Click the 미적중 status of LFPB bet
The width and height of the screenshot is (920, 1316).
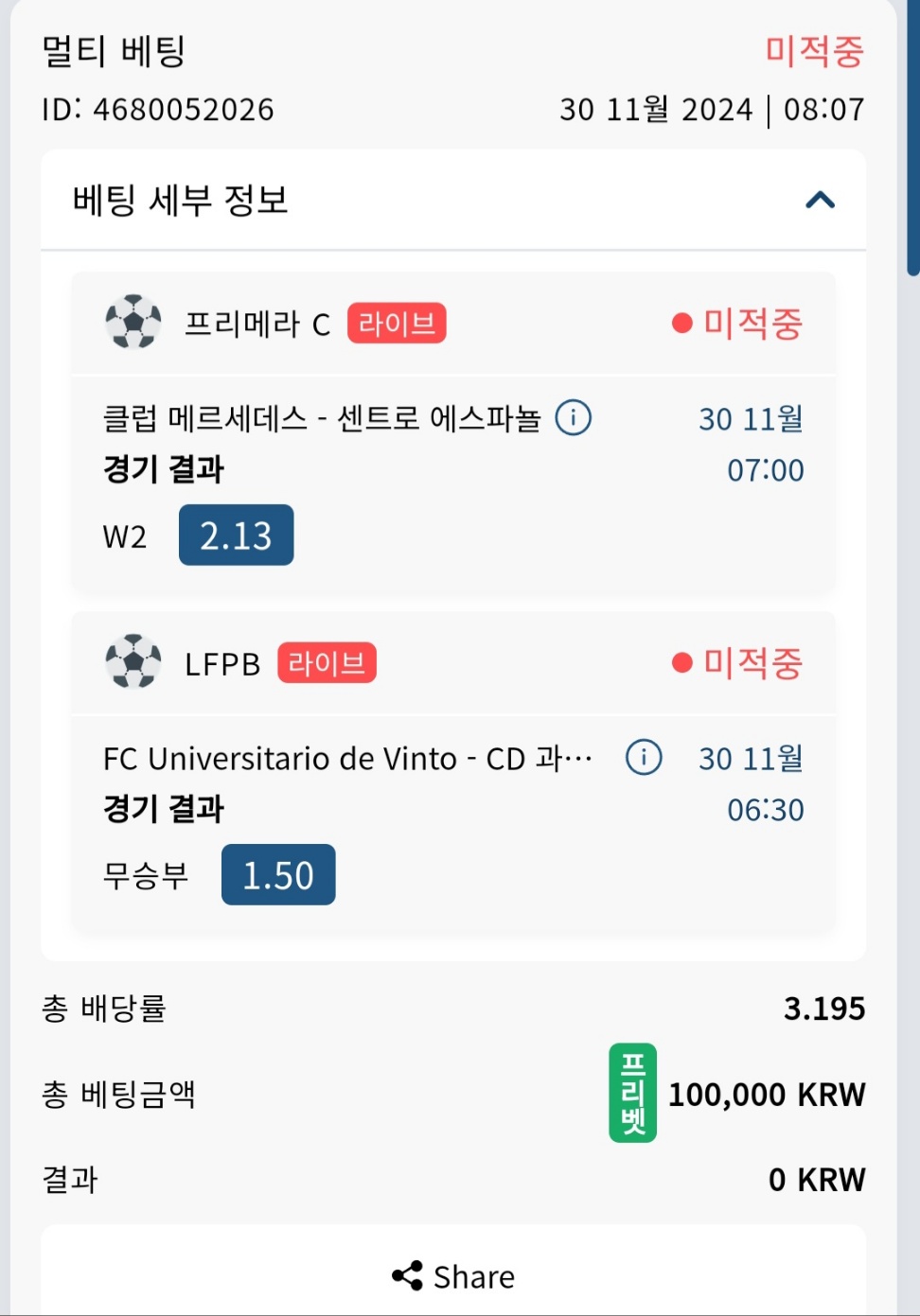pyautogui.click(x=737, y=662)
